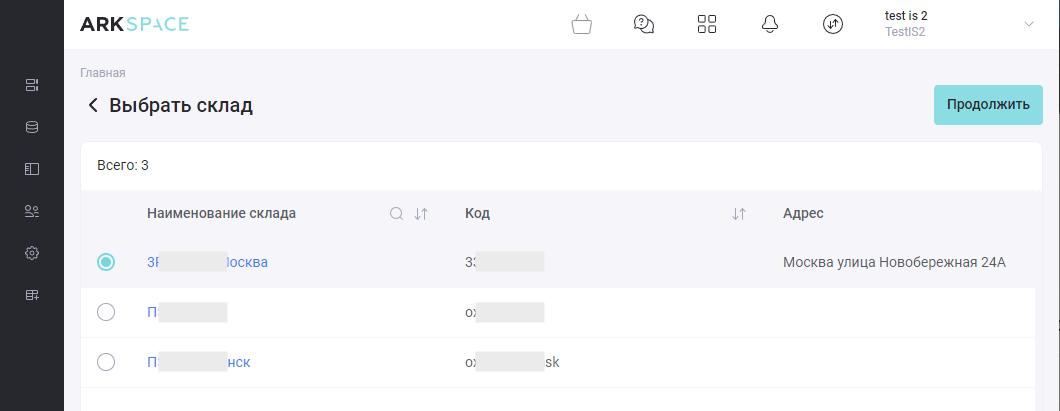The image size is (1060, 411).
Task: Go back using the arrow beside Выбрать склад
Action: point(93,105)
